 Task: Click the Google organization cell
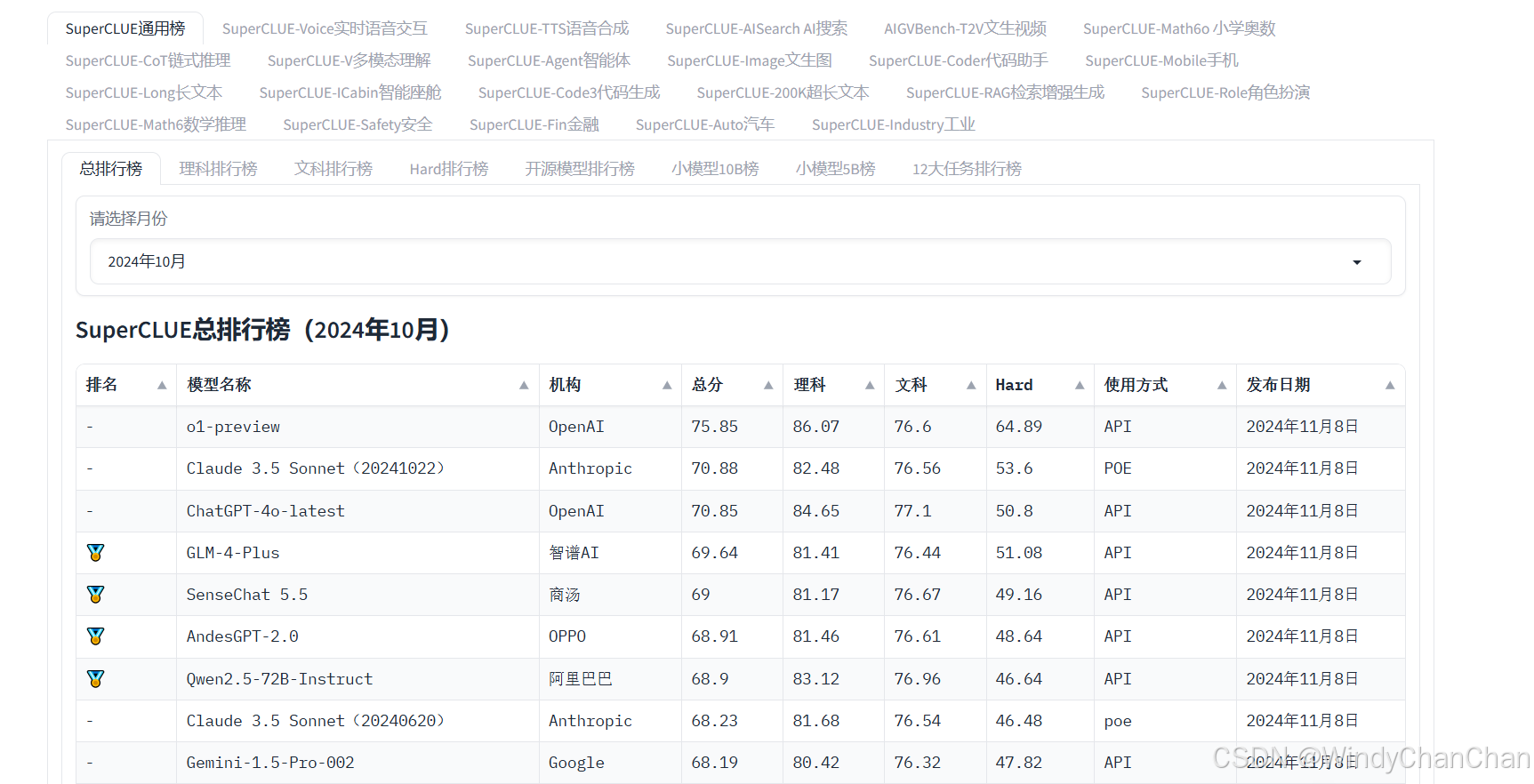[610, 763]
